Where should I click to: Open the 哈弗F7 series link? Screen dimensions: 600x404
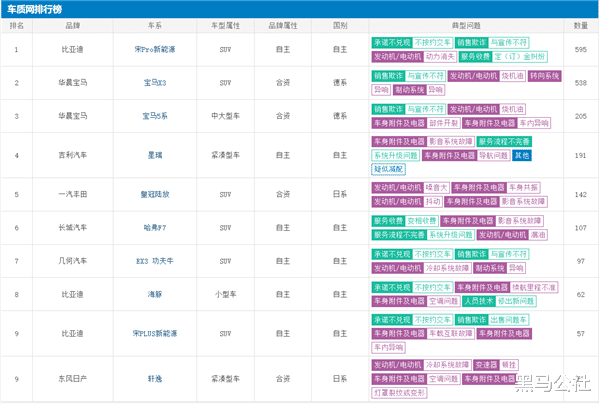[154, 227]
